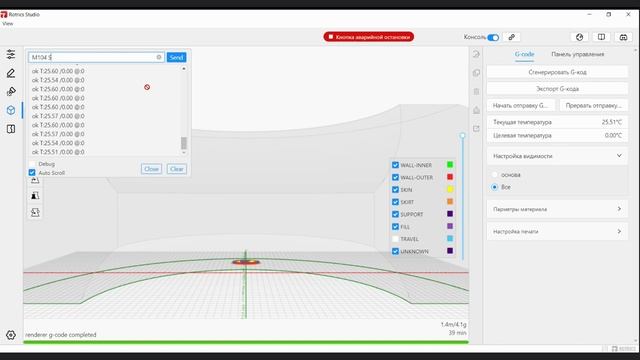
Task: Uncheck the SKIRT layer checkbox
Action: pos(395,202)
